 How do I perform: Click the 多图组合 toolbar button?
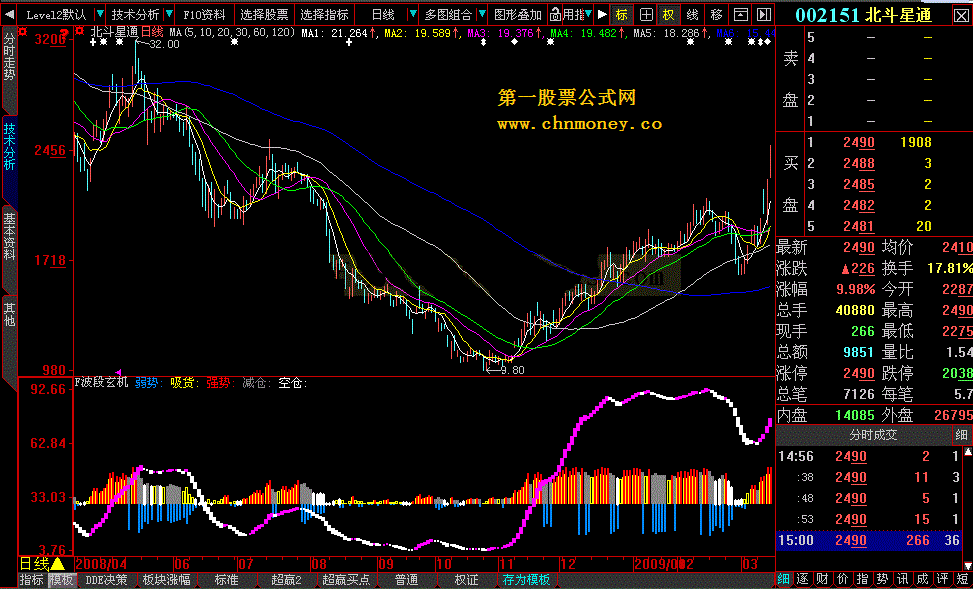[449, 14]
